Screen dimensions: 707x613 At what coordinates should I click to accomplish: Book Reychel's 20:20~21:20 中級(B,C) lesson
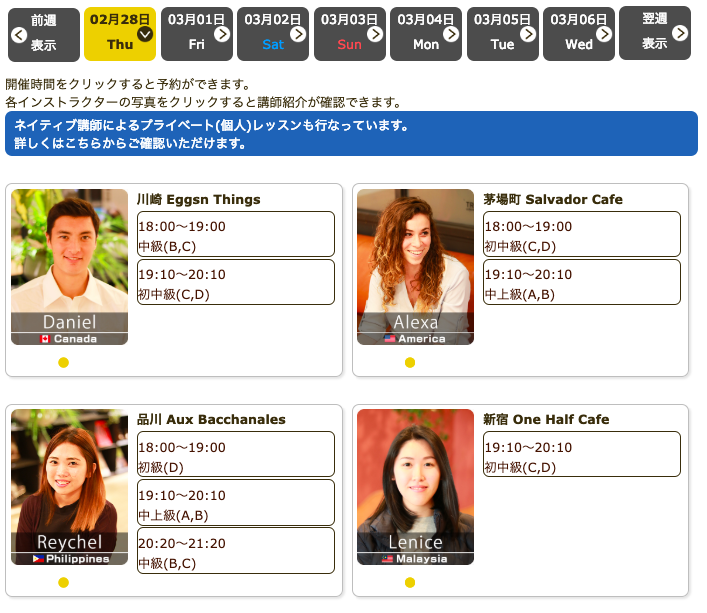pyautogui.click(x=235, y=551)
